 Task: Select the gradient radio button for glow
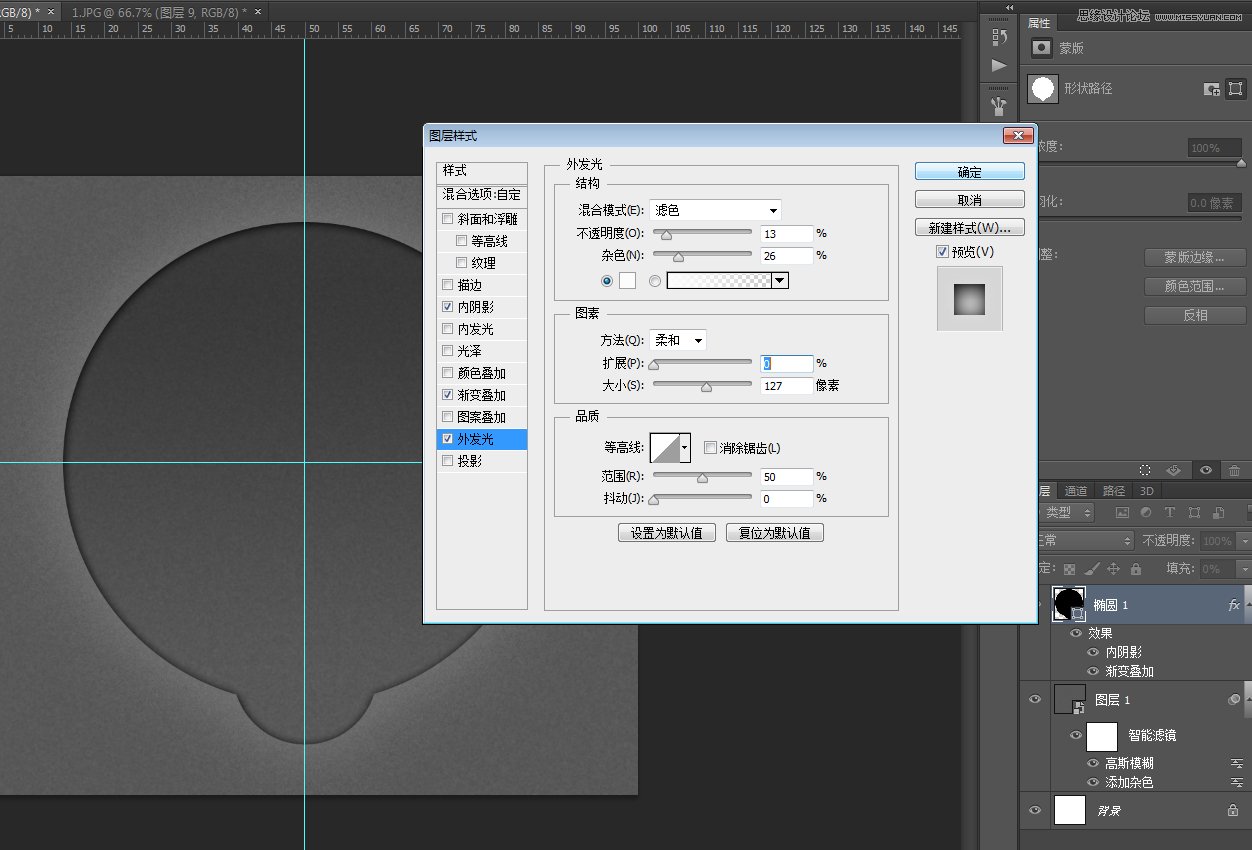[x=656, y=281]
